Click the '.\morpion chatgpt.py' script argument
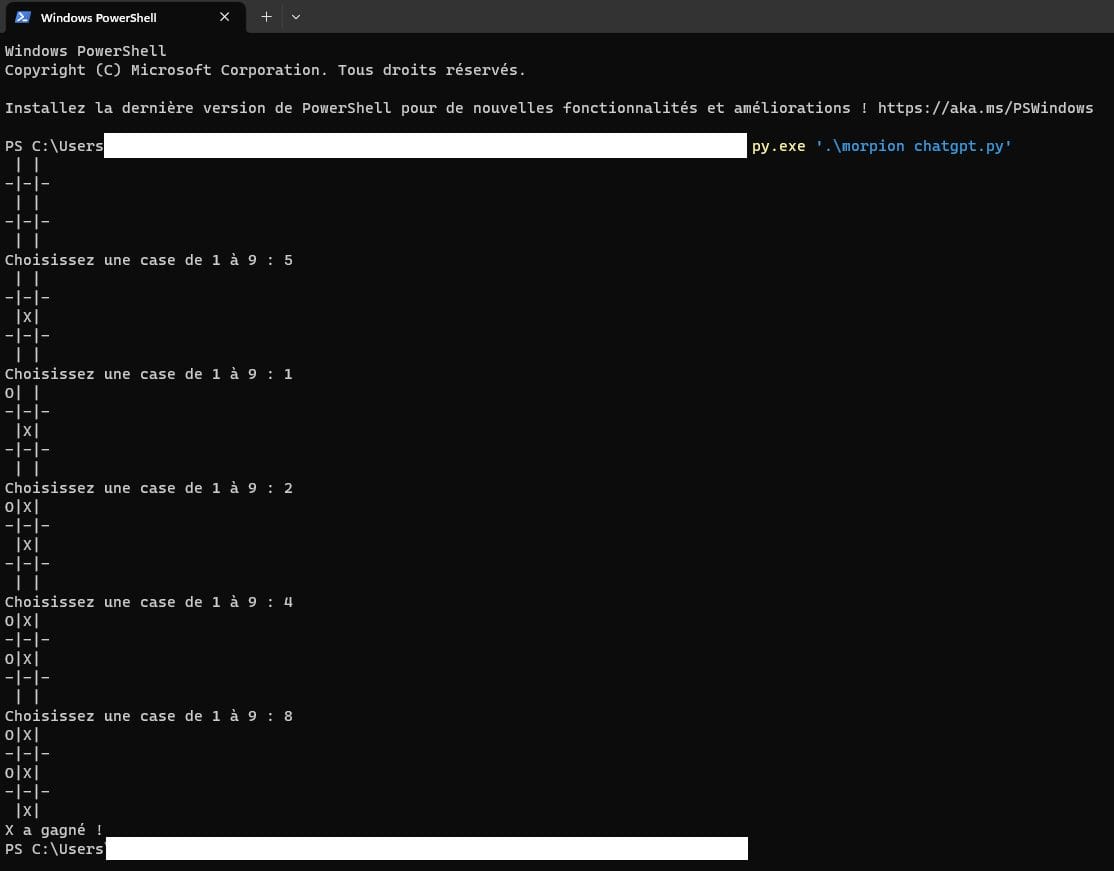This screenshot has width=1114, height=871. pyautogui.click(x=914, y=146)
